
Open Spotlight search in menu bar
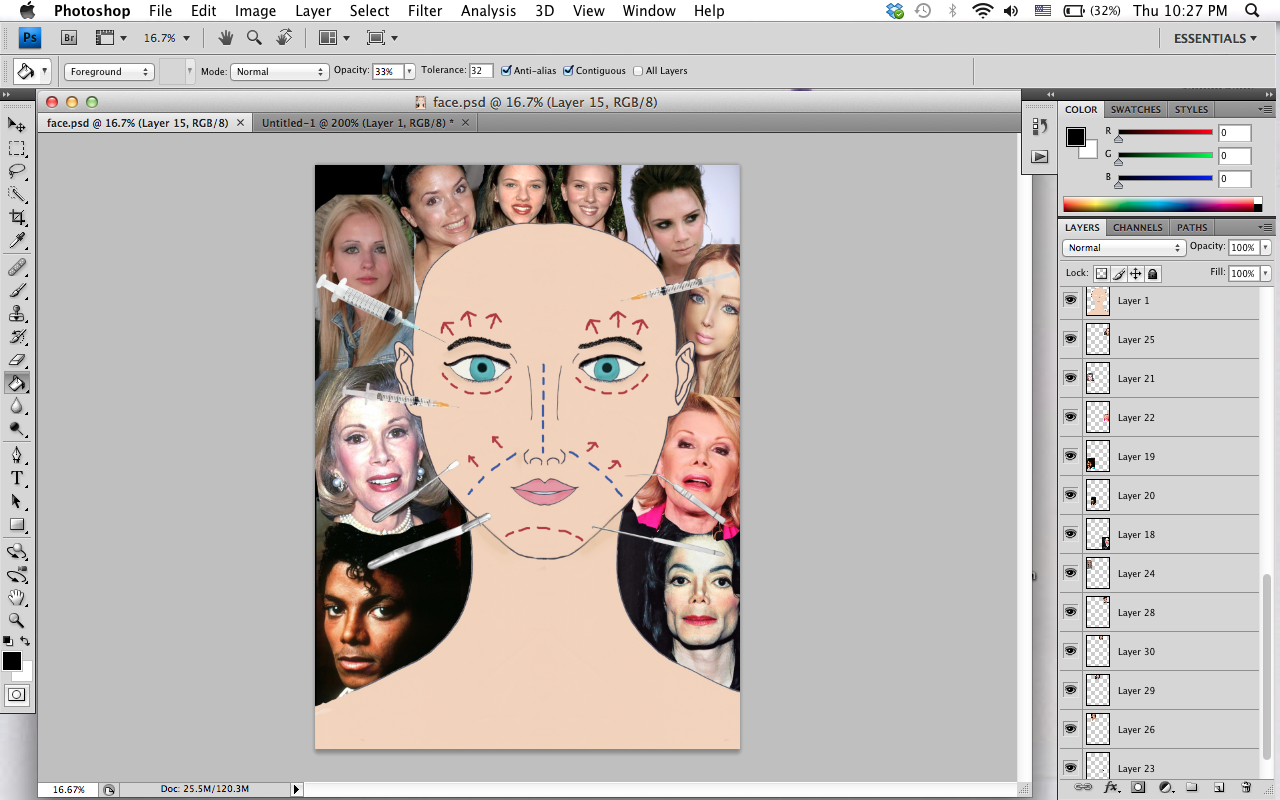1252,11
